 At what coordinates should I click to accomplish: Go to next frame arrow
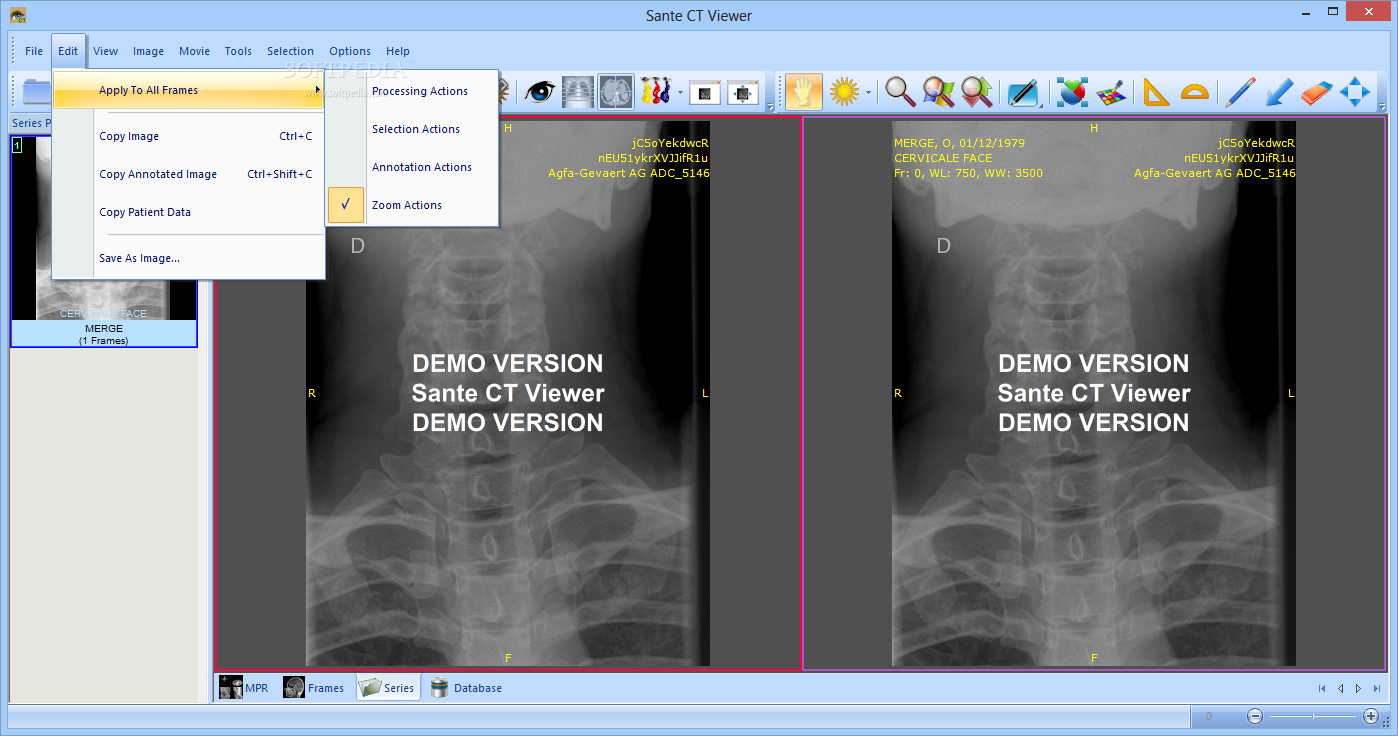(x=1358, y=688)
